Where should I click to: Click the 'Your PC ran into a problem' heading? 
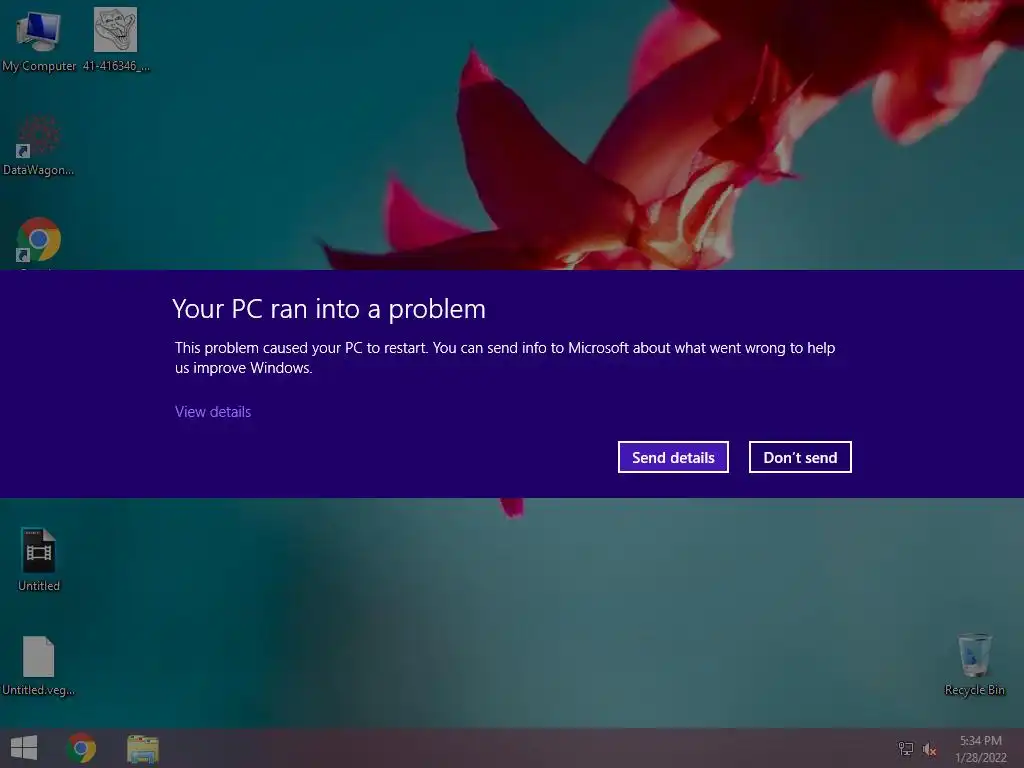pos(329,309)
